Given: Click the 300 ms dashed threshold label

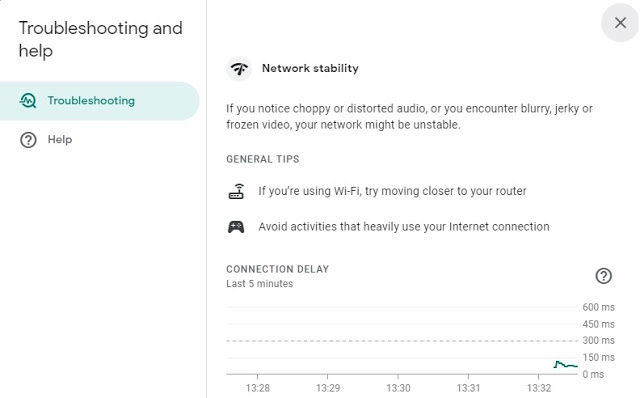Looking at the screenshot, I should click(x=598, y=340).
